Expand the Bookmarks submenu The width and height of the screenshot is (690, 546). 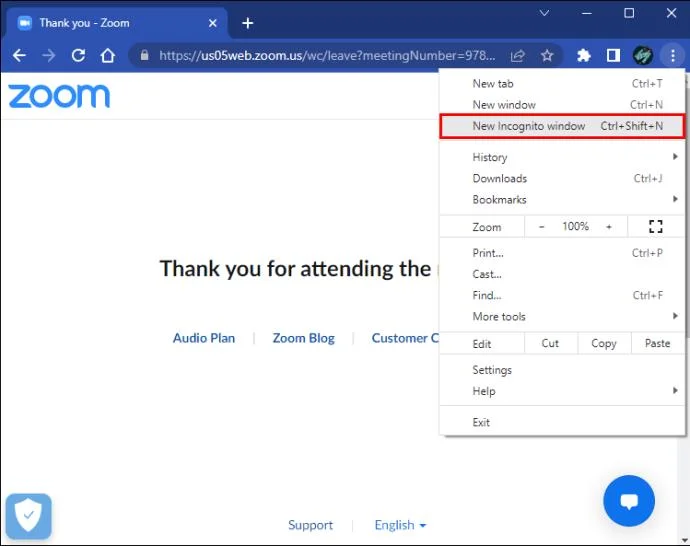click(562, 199)
